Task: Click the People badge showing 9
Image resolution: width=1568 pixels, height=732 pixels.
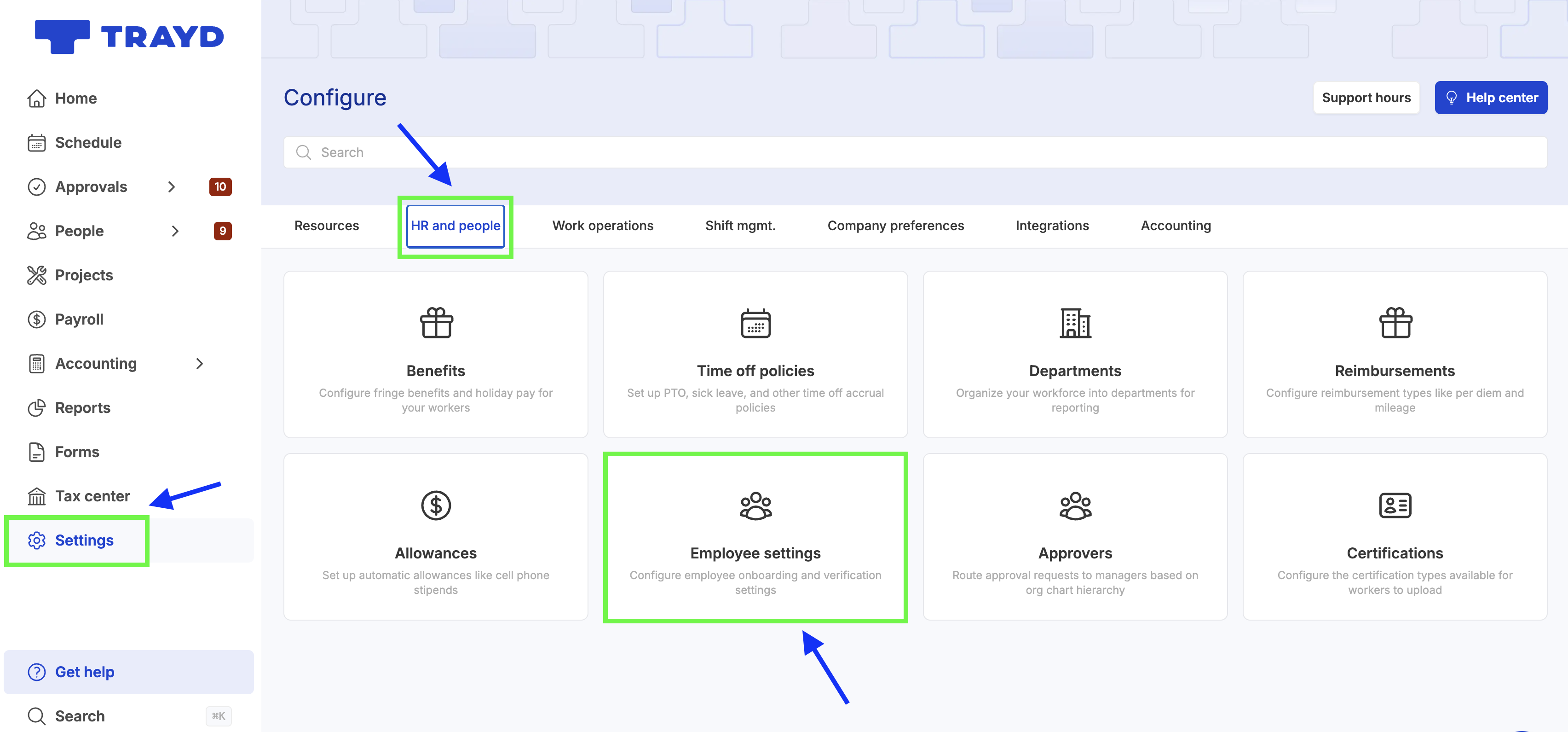Action: tap(223, 231)
